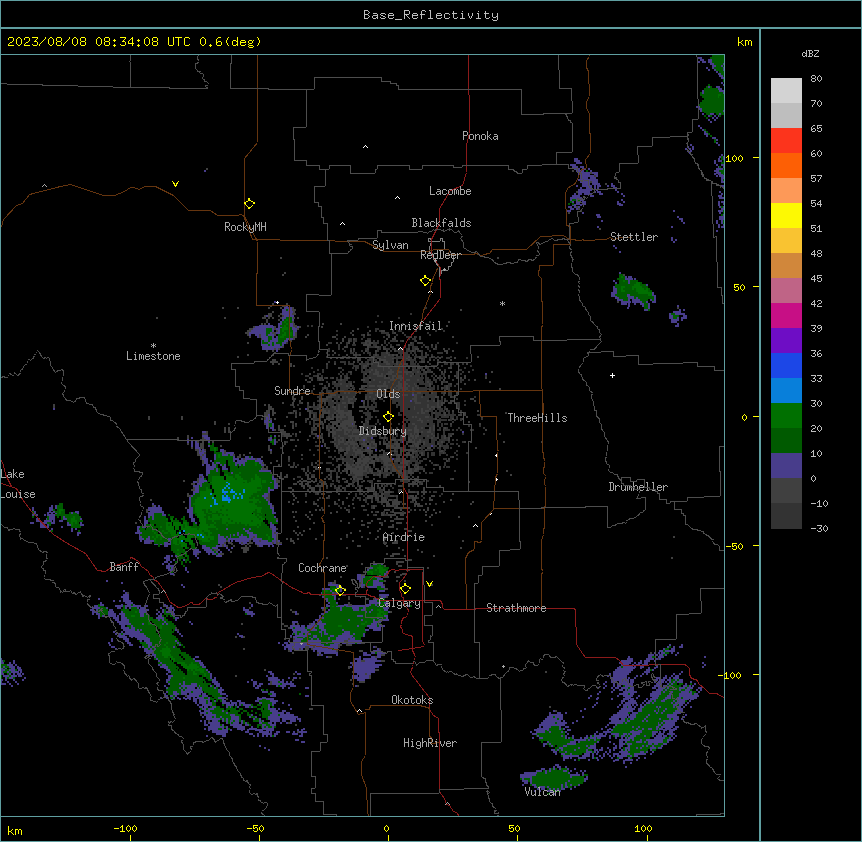Click the pink 45 dBZ legend swatch

tap(786, 291)
